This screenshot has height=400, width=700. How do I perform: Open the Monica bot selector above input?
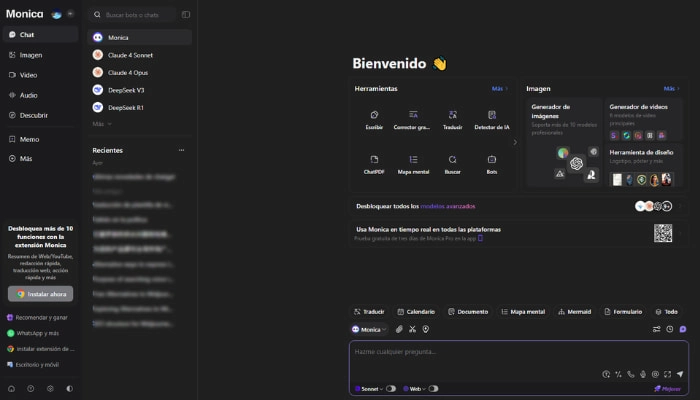click(369, 329)
